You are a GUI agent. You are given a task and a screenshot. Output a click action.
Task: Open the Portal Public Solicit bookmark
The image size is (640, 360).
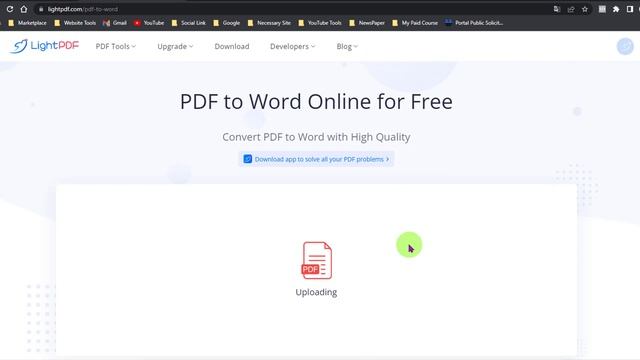coord(474,23)
